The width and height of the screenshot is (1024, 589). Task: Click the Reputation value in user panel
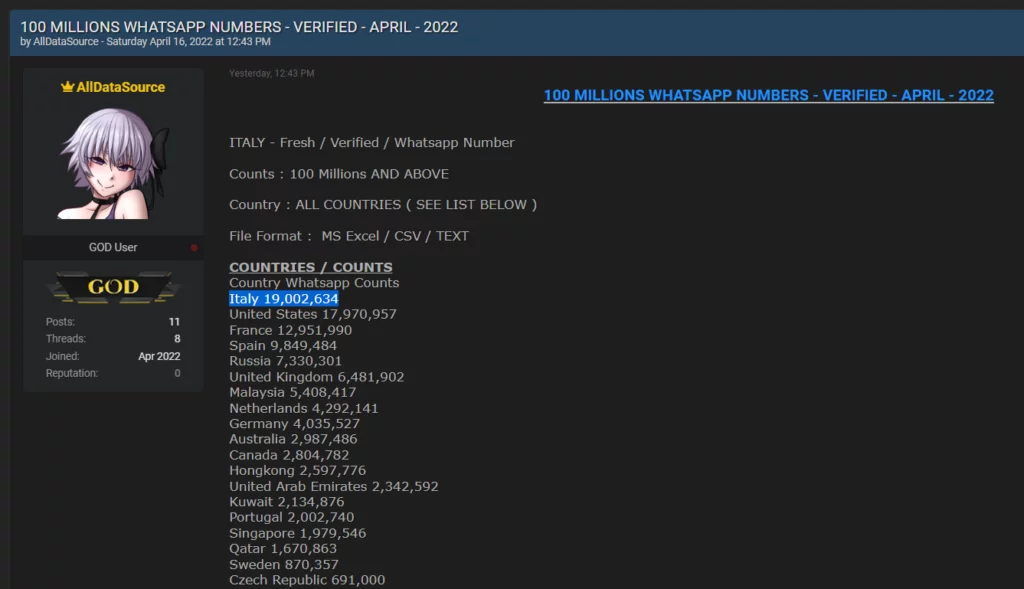pyautogui.click(x=177, y=373)
